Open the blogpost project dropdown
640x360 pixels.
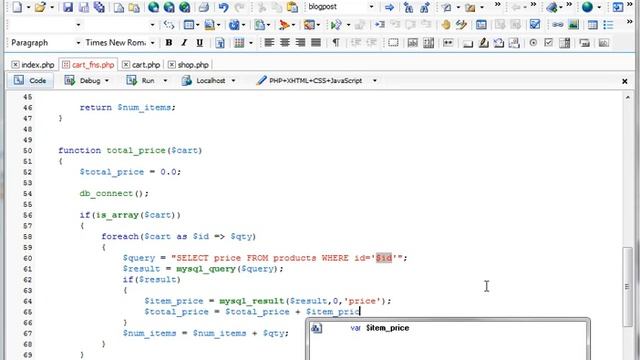371,7
